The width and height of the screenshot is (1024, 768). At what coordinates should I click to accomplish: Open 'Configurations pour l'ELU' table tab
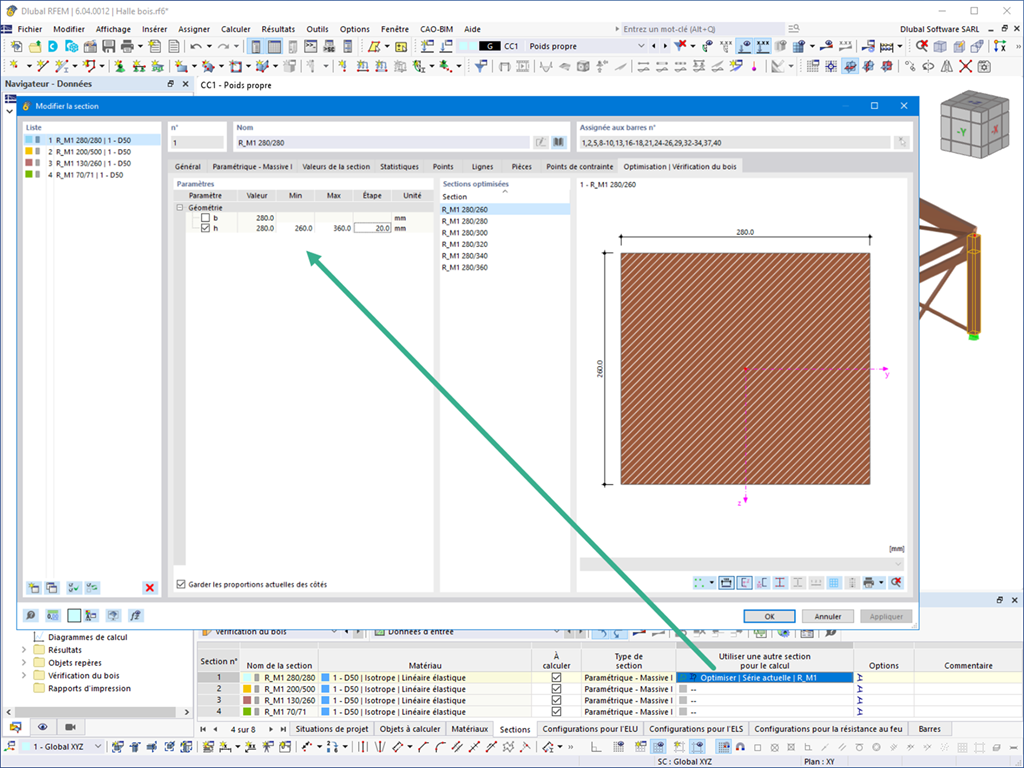590,729
